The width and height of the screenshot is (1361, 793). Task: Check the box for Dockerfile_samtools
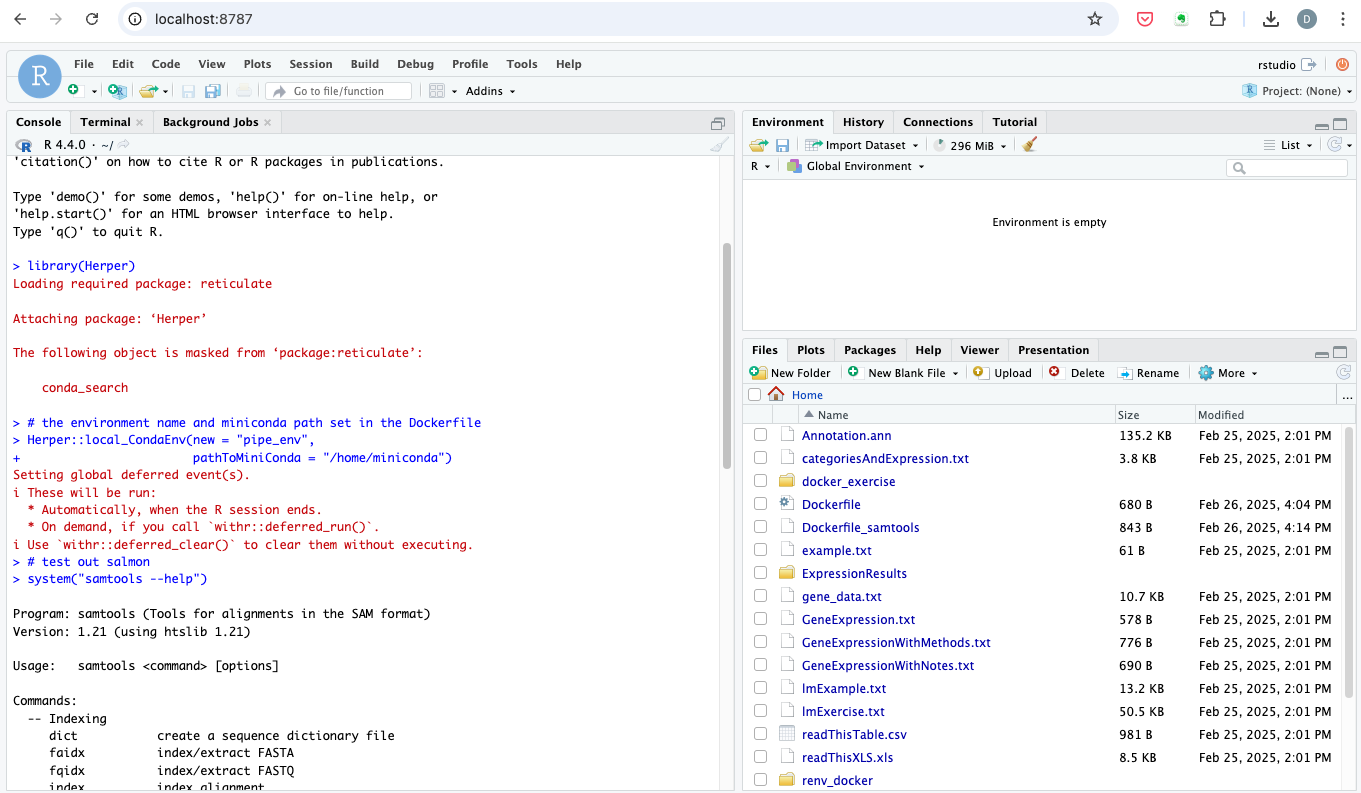tap(760, 527)
